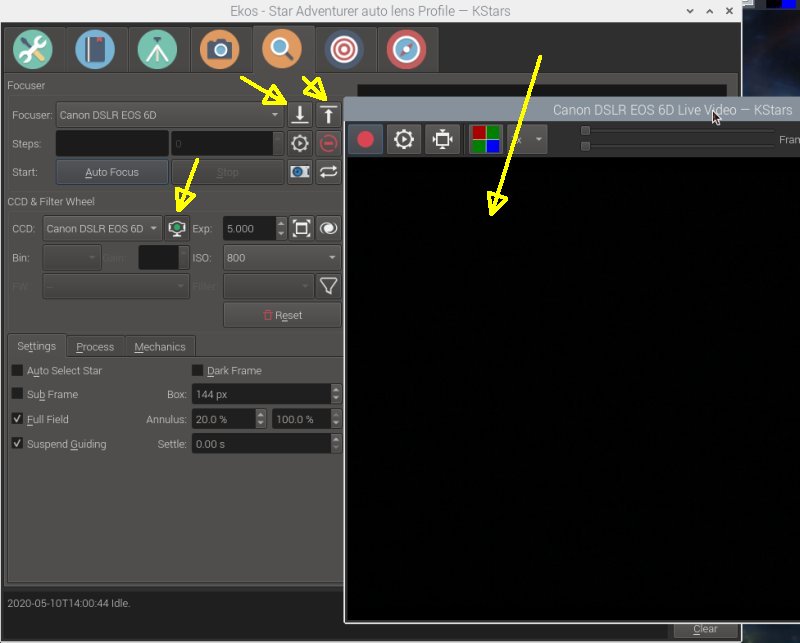Screen dimensions: 800x643
Task: Enable the Sub Frame checkbox
Action: point(17,393)
